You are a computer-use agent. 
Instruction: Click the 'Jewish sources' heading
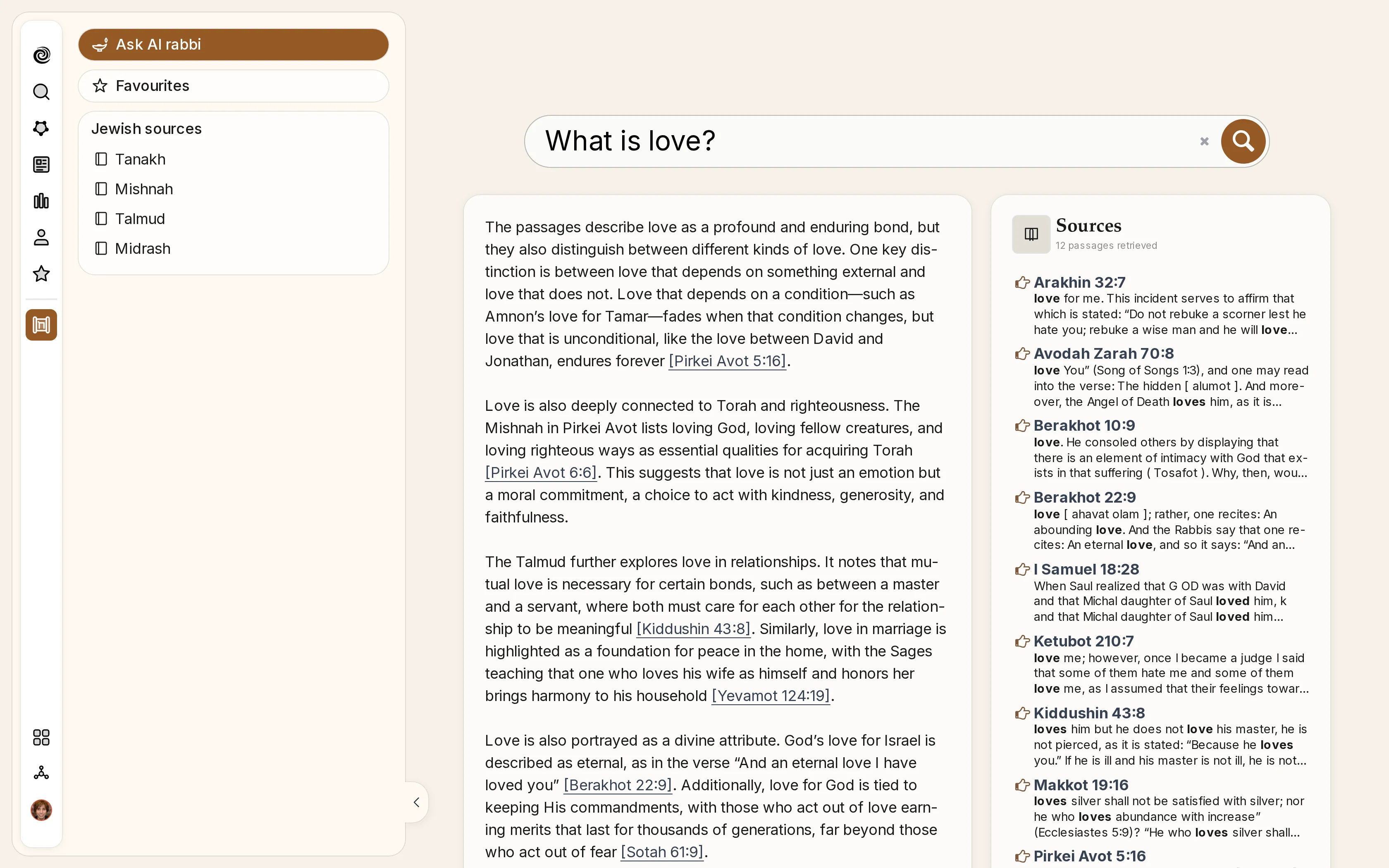[x=146, y=129]
